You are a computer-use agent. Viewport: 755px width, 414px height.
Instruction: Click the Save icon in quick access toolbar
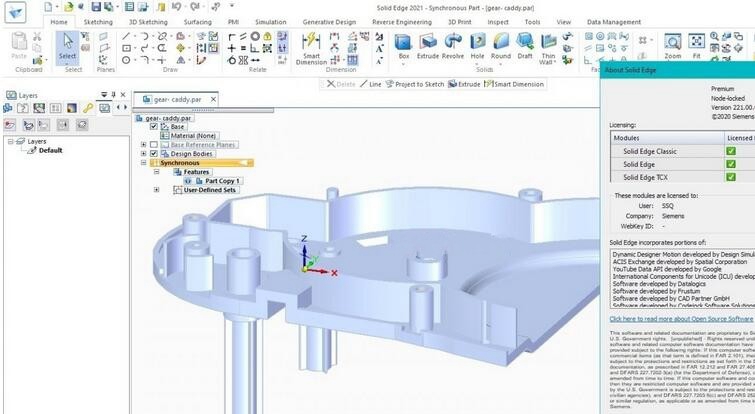[96, 7]
